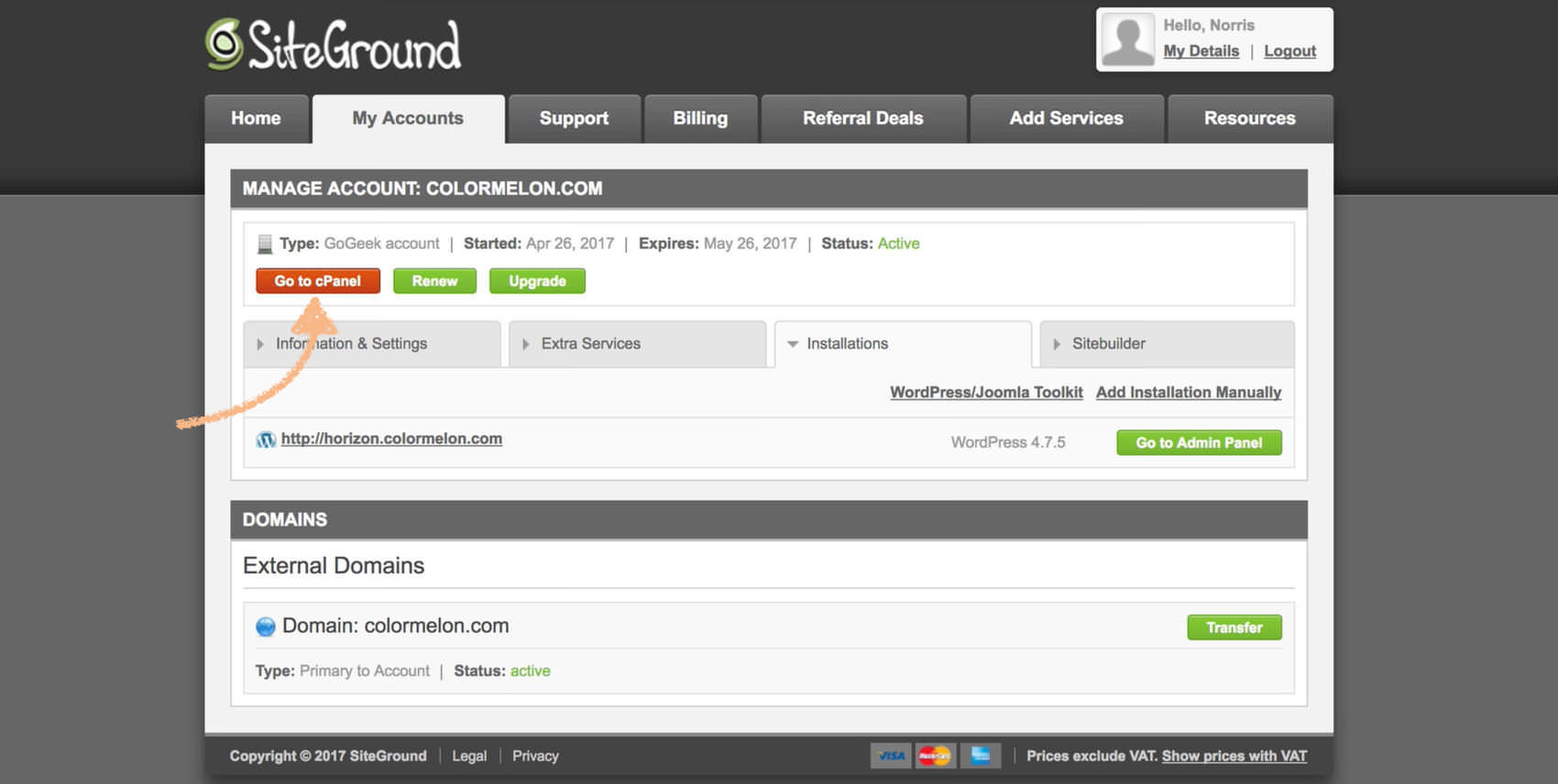Screen dimensions: 1558x784
Task: Open the Home tab
Action: coord(256,119)
